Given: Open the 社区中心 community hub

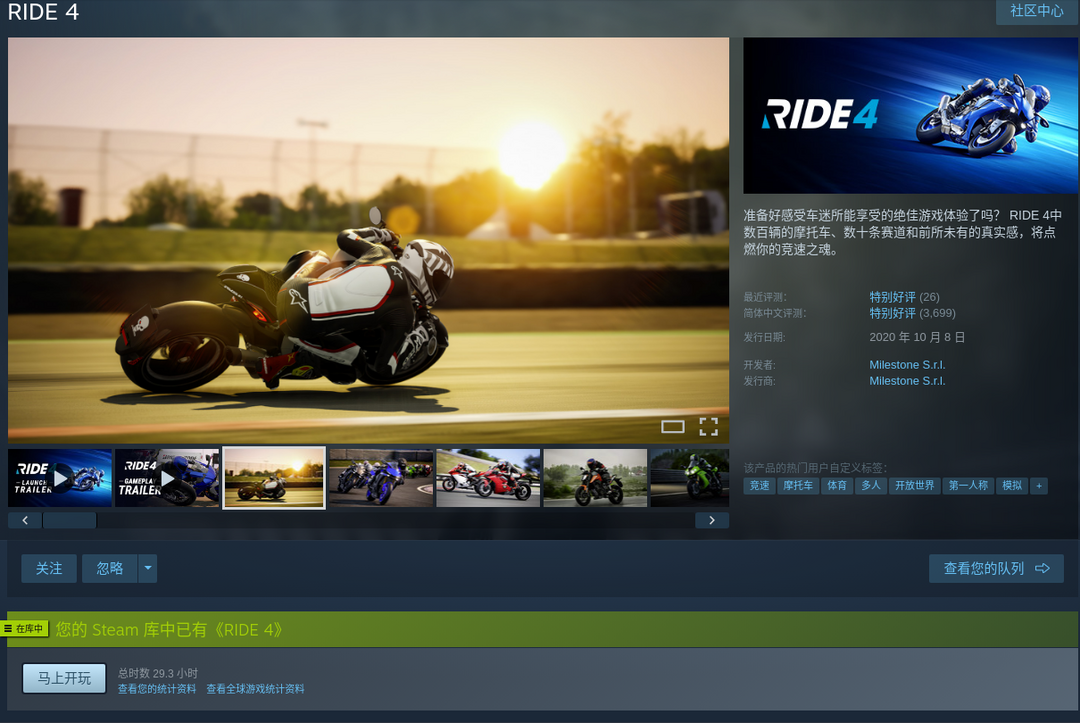Looking at the screenshot, I should (x=1037, y=11).
